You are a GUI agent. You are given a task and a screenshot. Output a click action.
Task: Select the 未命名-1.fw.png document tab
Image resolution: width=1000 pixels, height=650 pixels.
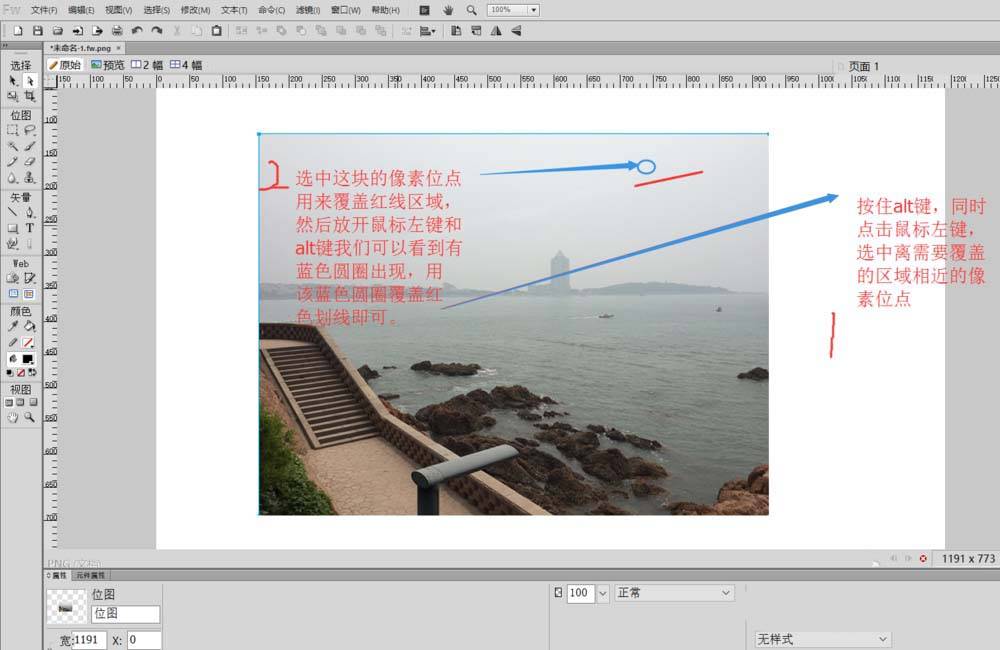pos(82,47)
